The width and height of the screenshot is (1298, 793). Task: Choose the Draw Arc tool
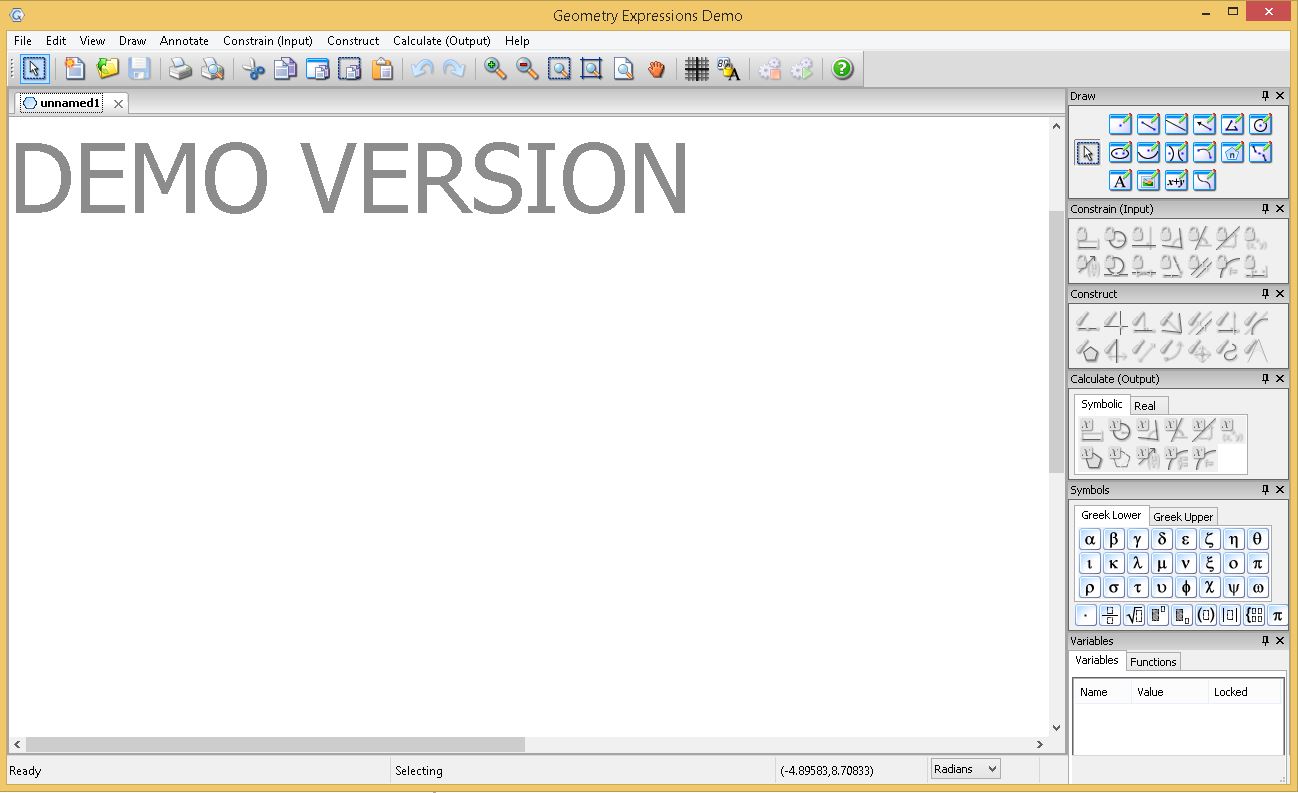click(x=1204, y=152)
